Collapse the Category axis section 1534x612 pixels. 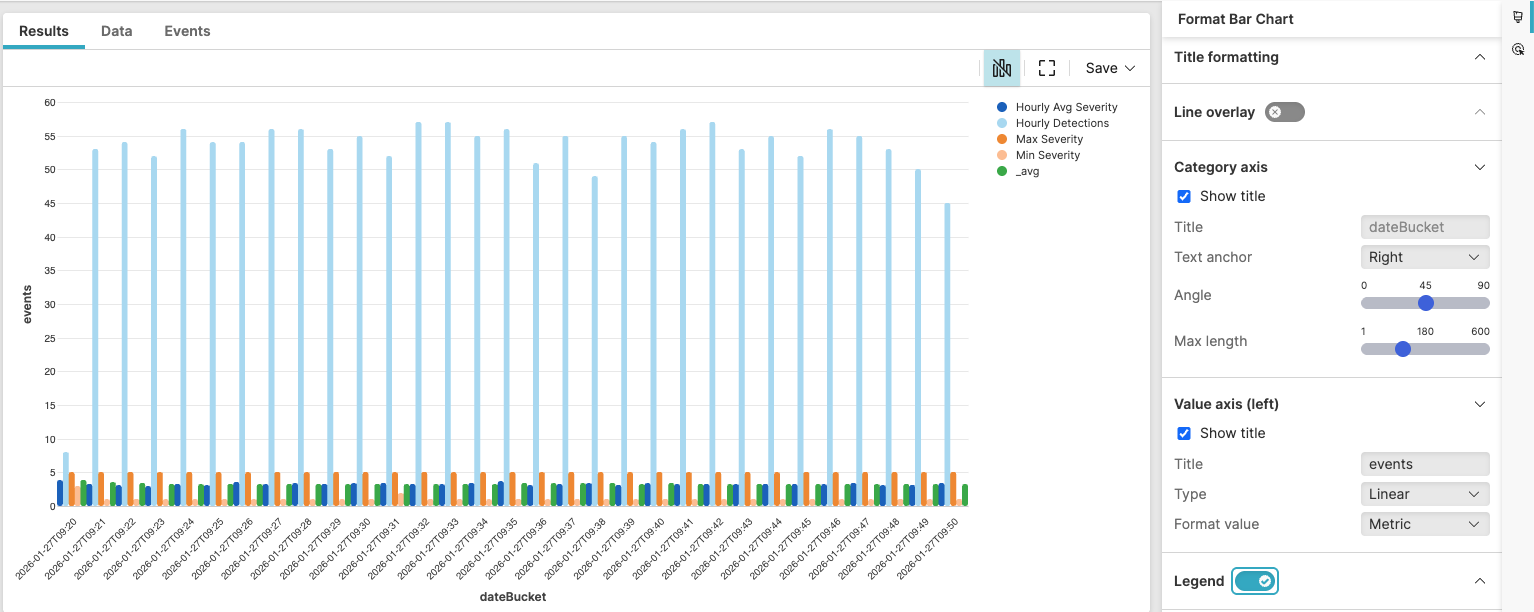1480,167
